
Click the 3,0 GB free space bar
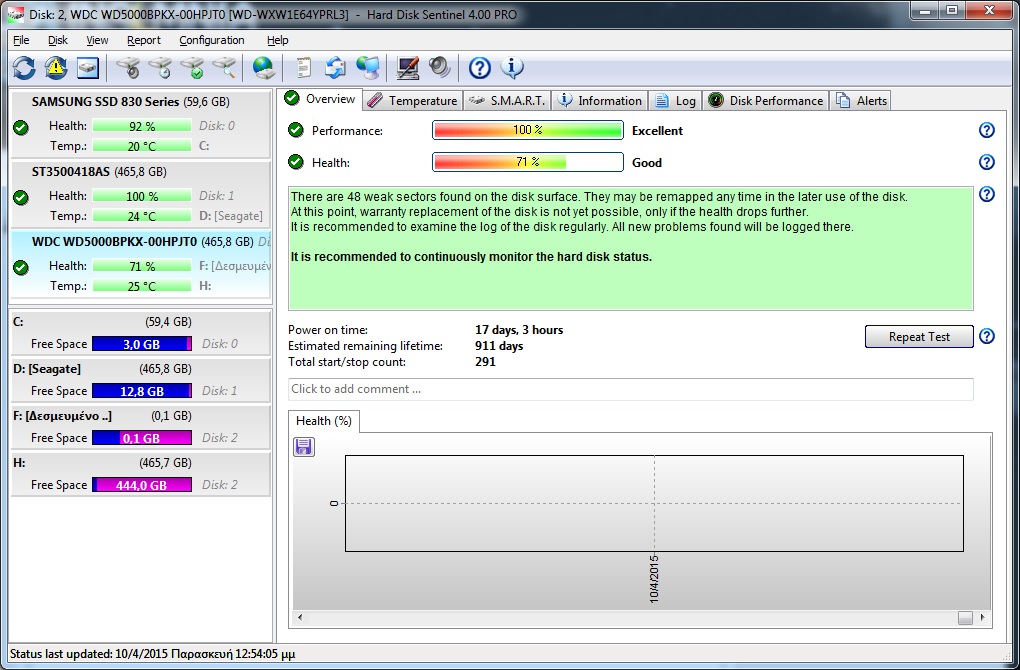142,343
